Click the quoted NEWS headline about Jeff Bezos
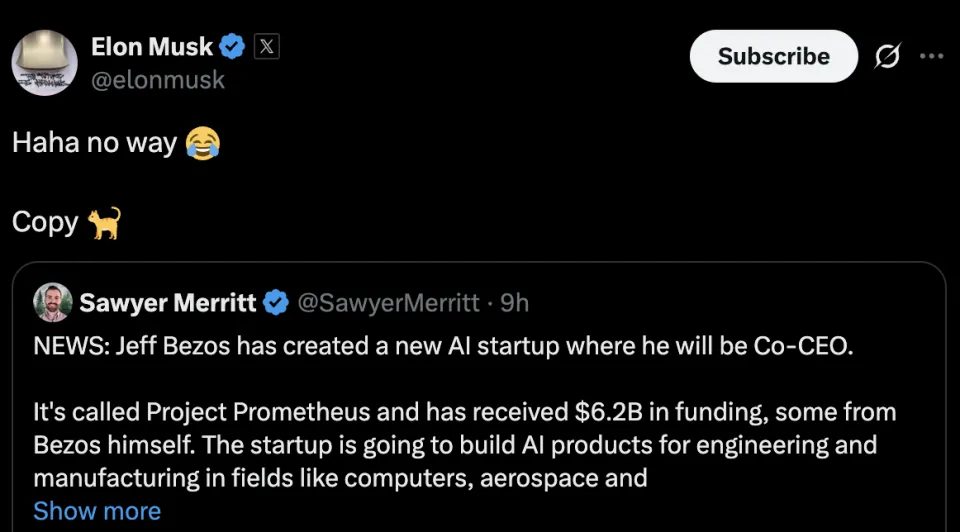The image size is (960, 532). (442, 347)
